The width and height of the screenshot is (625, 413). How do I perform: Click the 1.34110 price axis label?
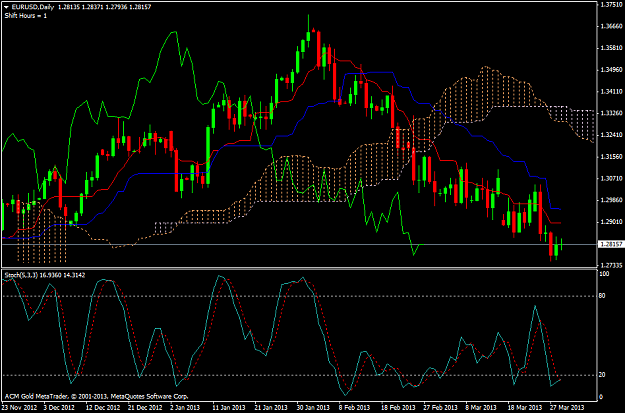611,91
